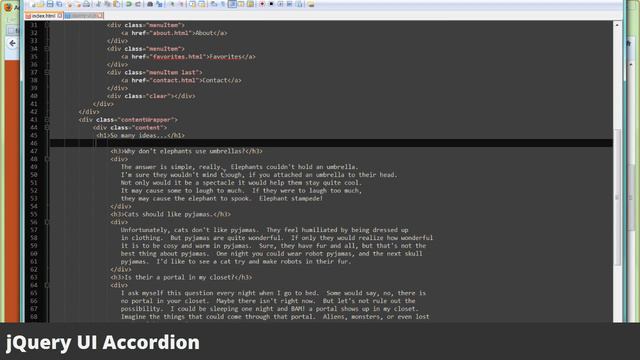Collapse the content div at line 44

point(47,128)
